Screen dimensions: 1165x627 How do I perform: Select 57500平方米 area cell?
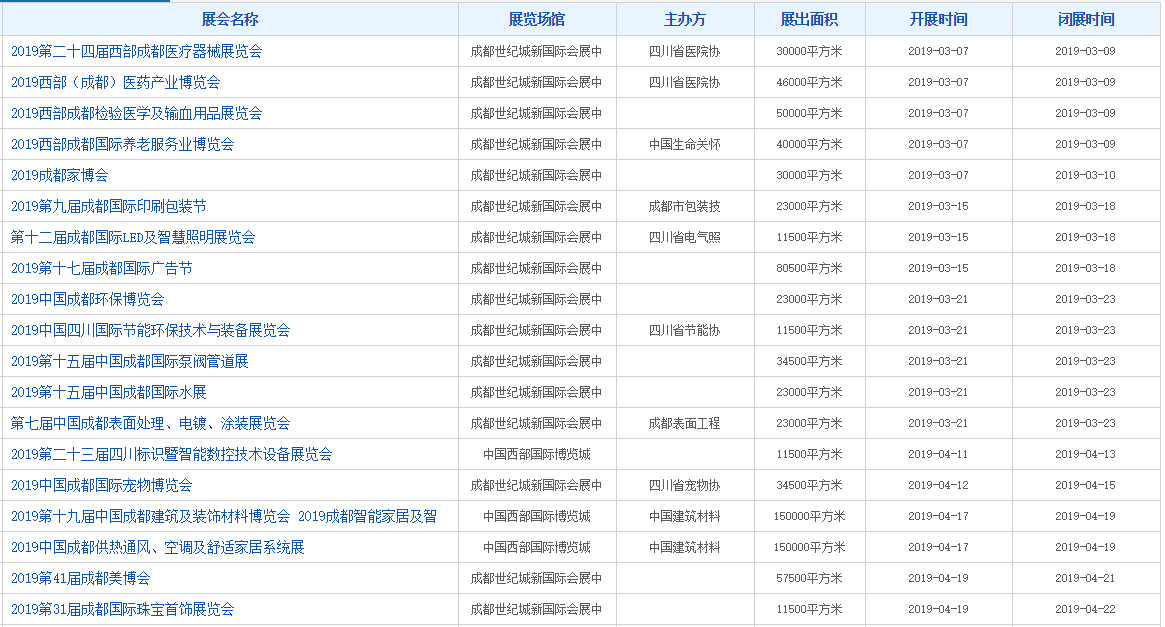pyautogui.click(x=809, y=578)
